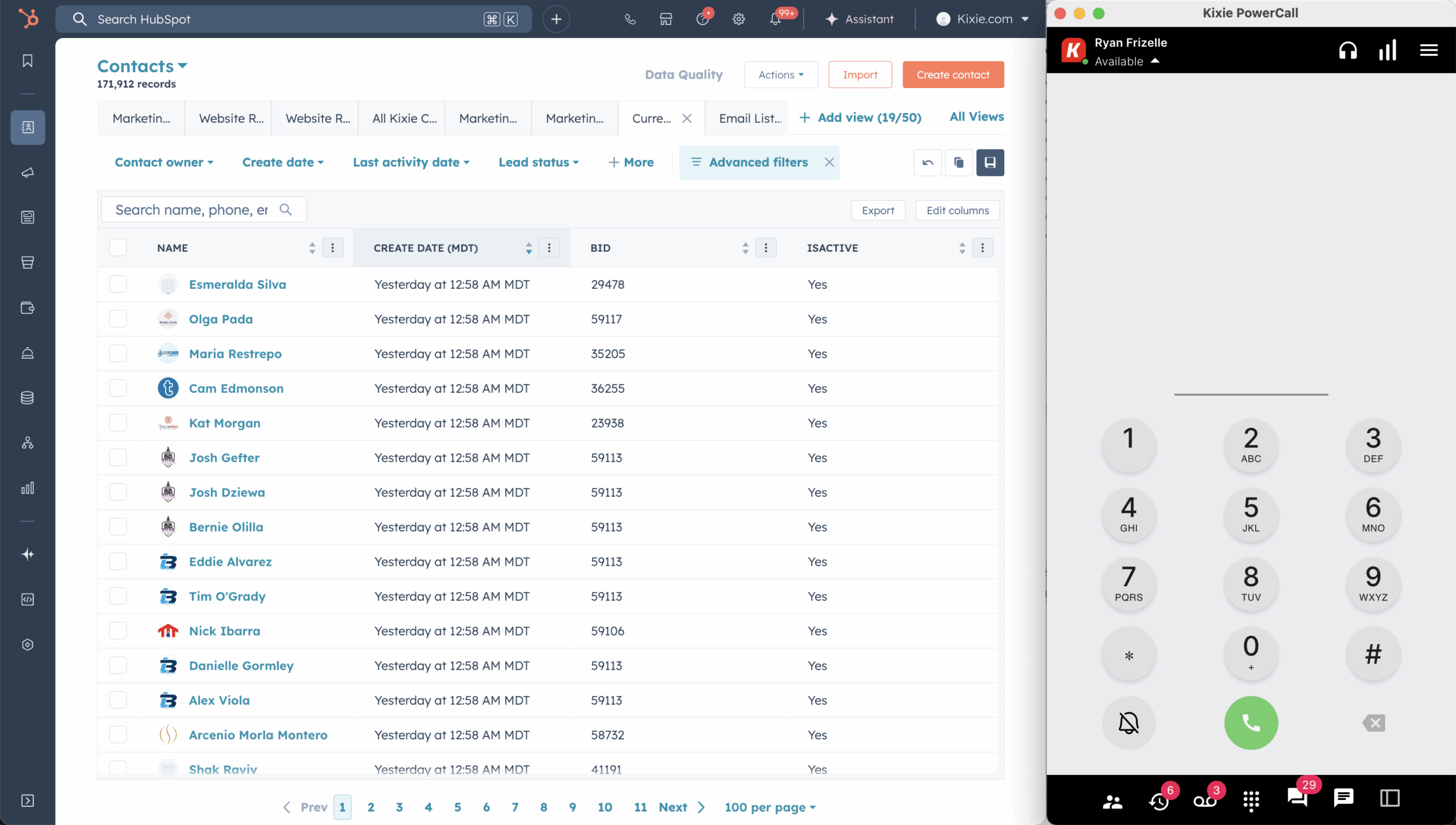The height and width of the screenshot is (825, 1456).
Task: Select the checkbox next to Esmeralda Silva
Action: [x=118, y=284]
